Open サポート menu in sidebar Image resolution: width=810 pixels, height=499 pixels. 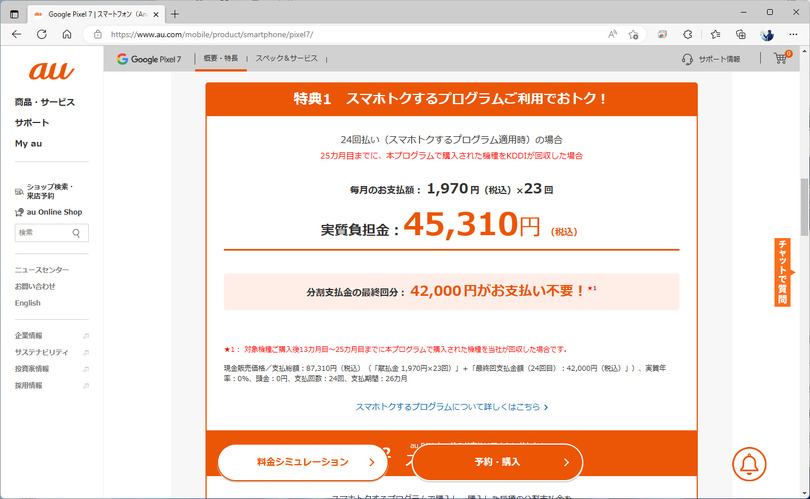coord(32,123)
